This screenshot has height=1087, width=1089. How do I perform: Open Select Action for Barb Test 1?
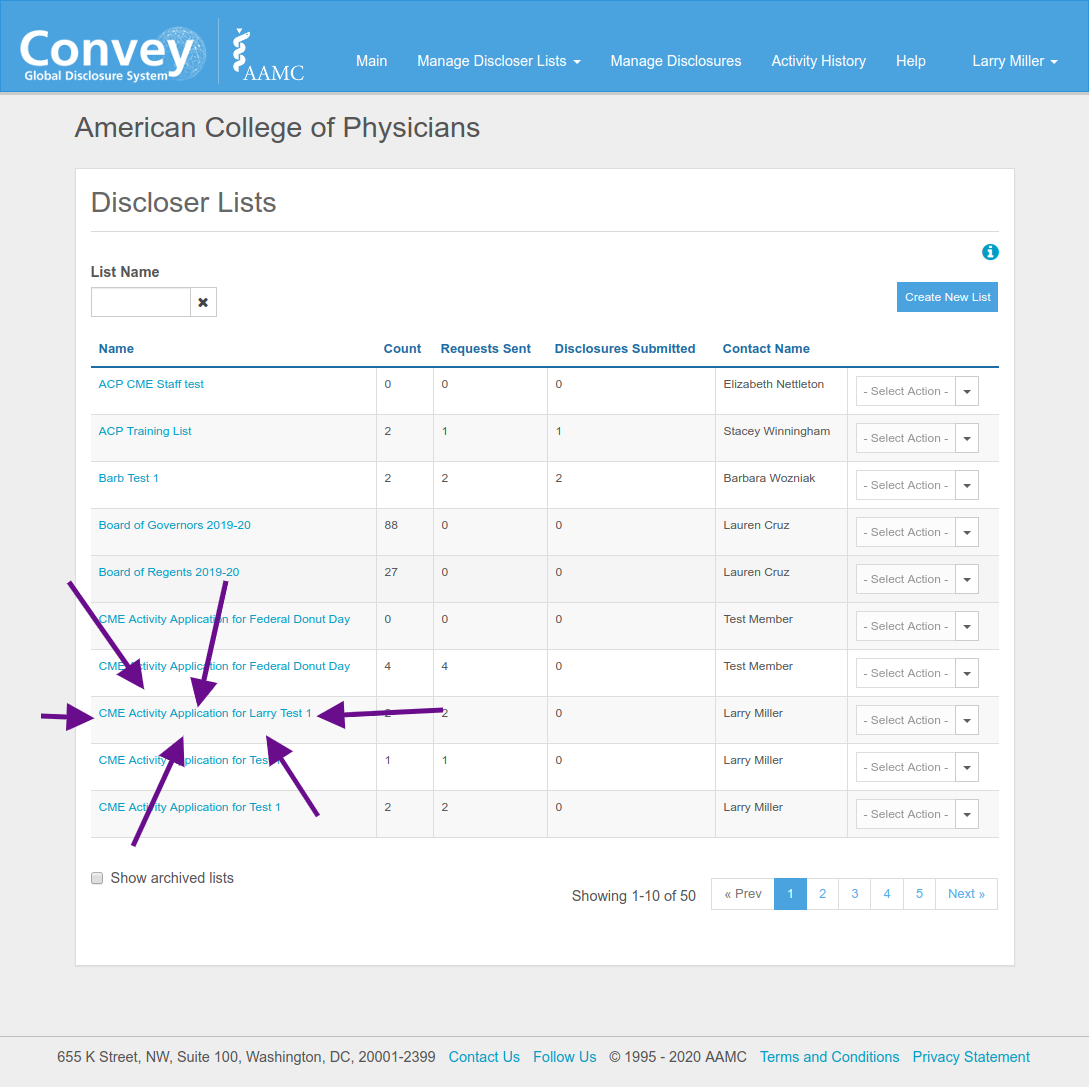coord(917,485)
